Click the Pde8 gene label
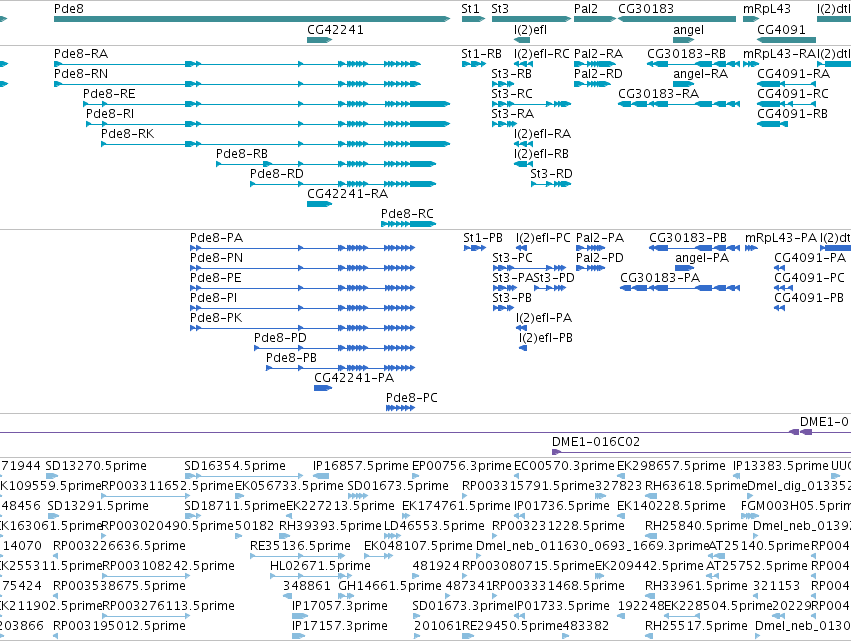This screenshot has height=641, width=851. [69, 9]
